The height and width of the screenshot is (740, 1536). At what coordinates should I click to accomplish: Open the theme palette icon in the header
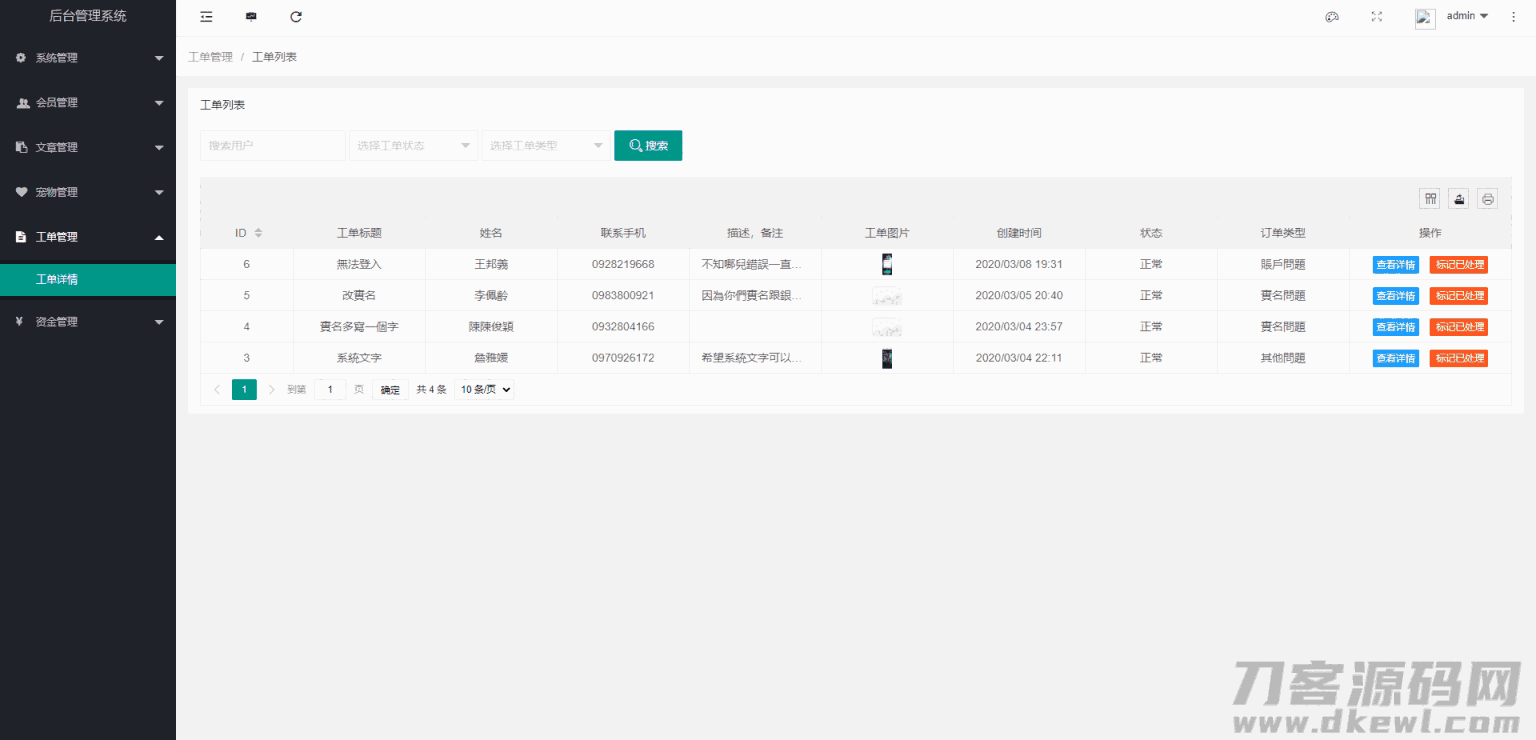[1331, 16]
